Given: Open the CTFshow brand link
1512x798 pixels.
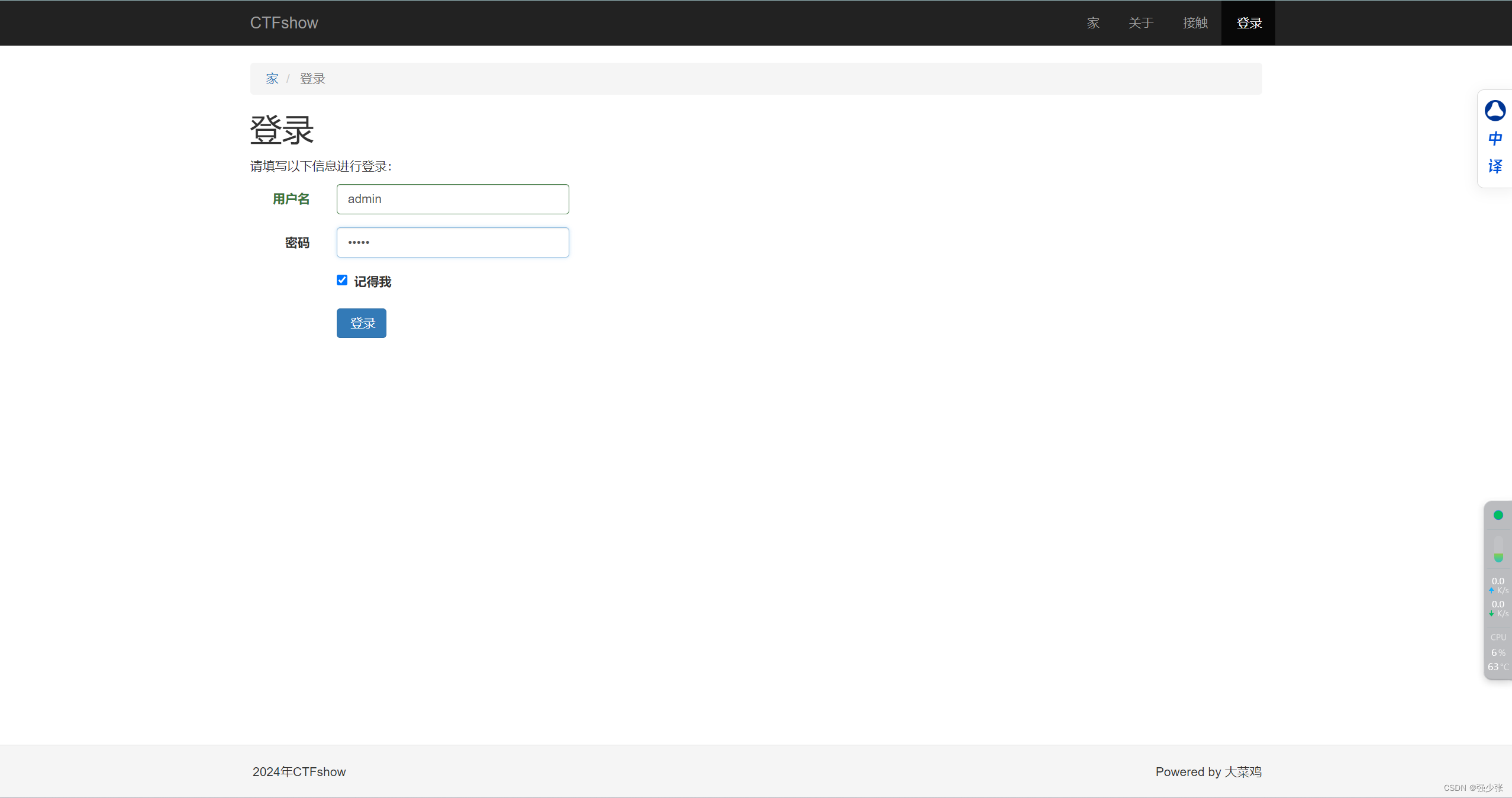Looking at the screenshot, I should click(x=284, y=22).
